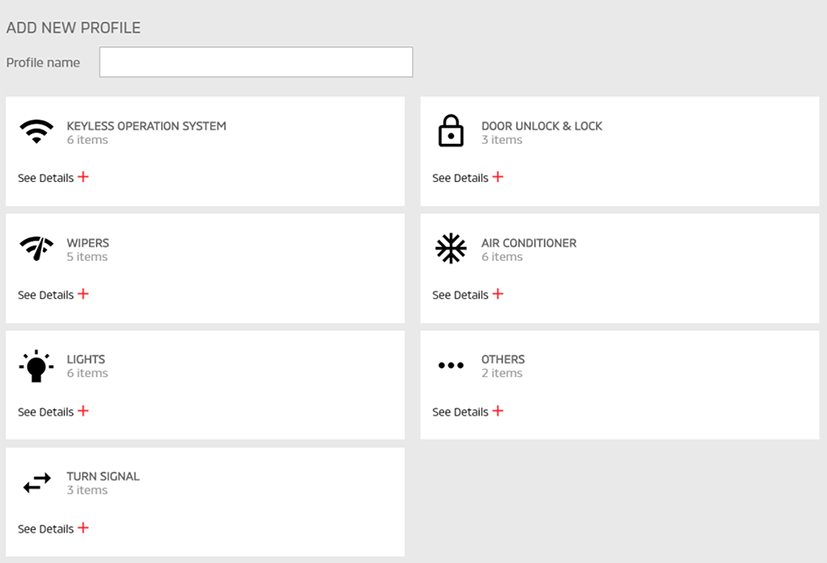Click the Door Unlock & Lock padlock icon
This screenshot has height=563, width=827.
(451, 130)
